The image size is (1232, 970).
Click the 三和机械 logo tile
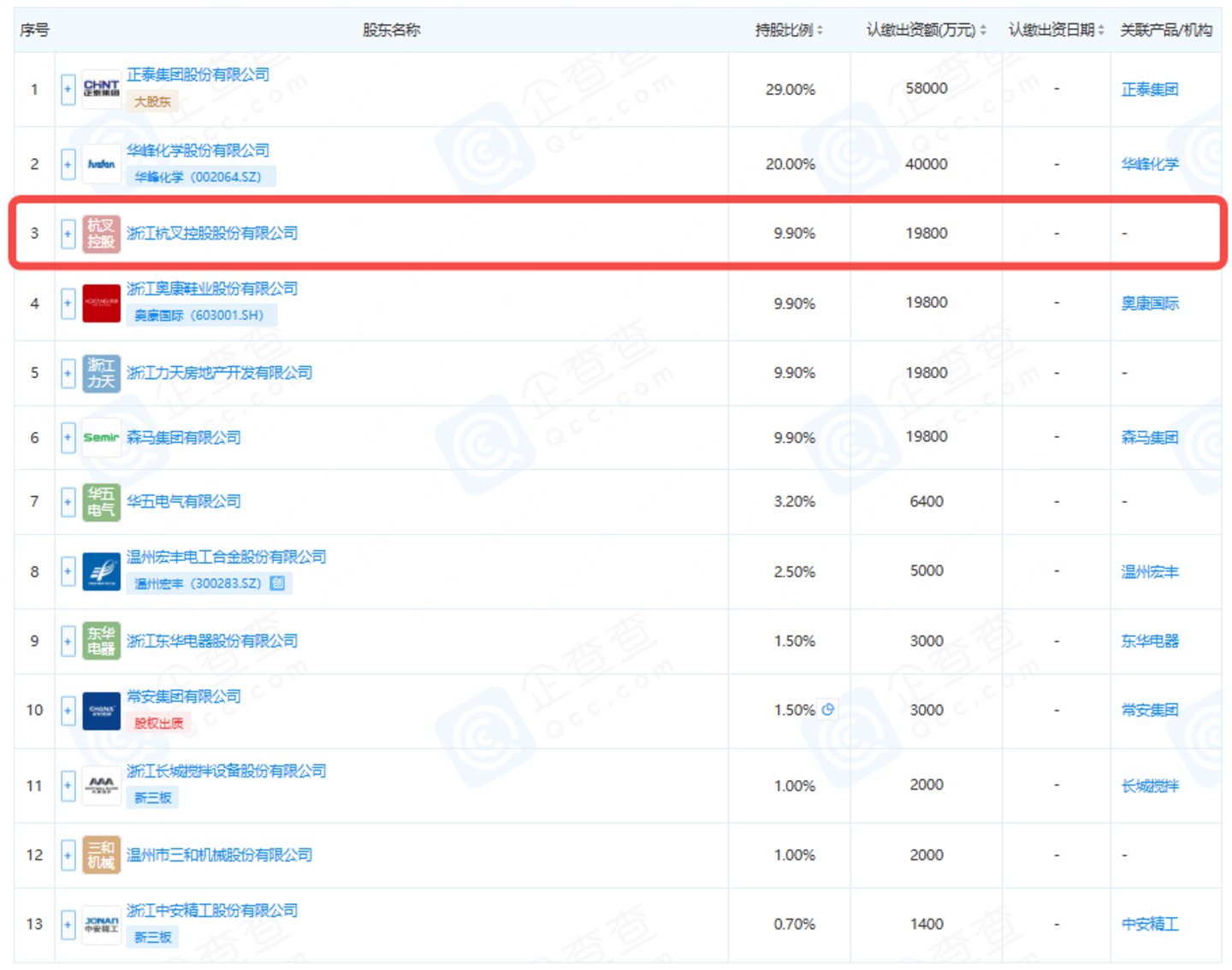coord(101,855)
